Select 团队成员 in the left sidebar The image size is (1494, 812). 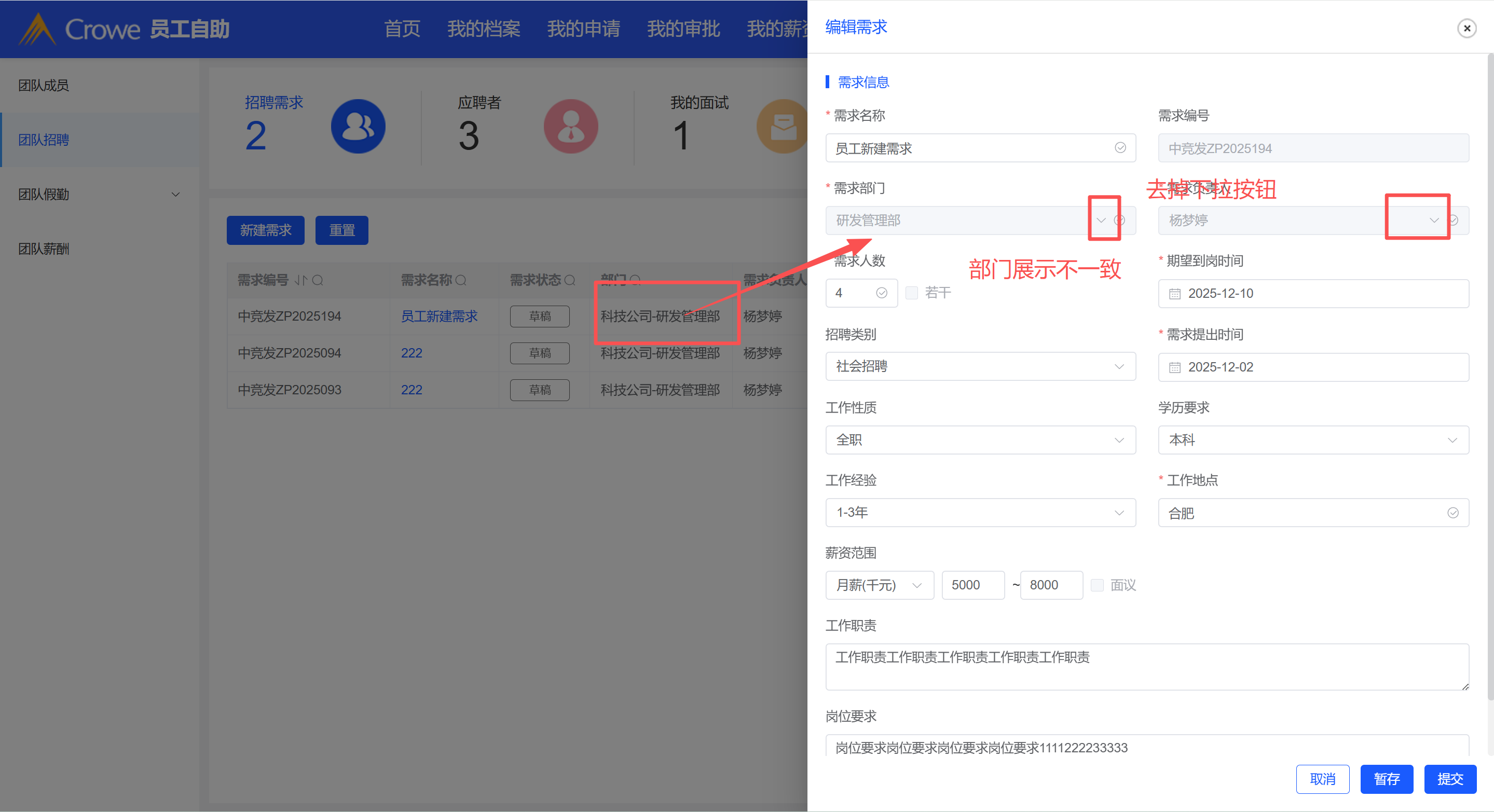click(44, 85)
